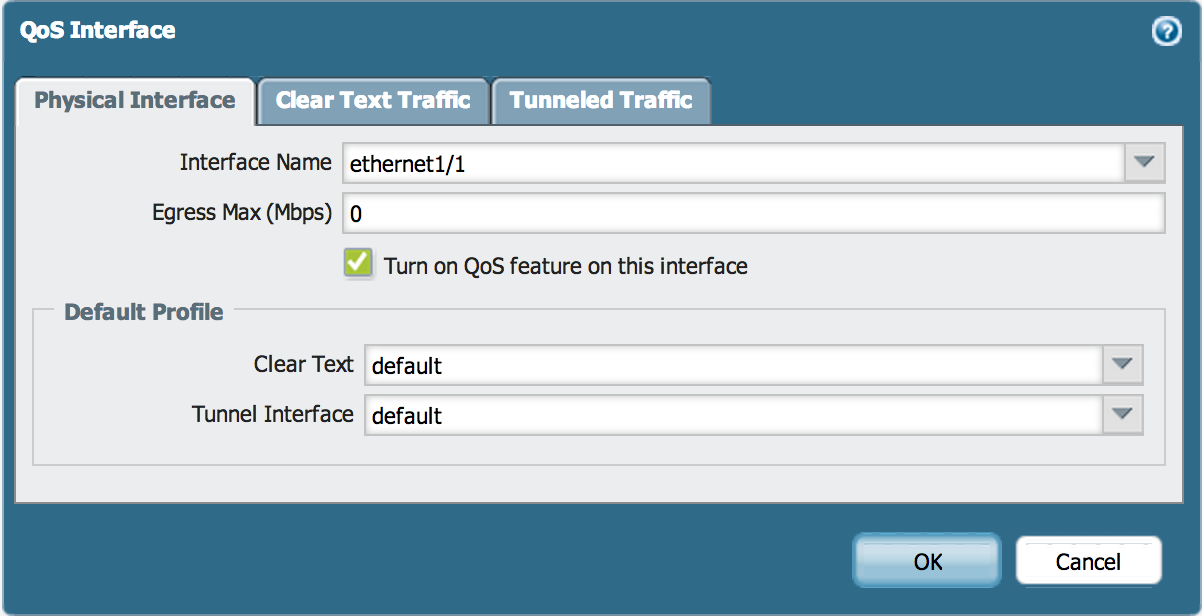Disable the QoS feature on this interface

(x=358, y=264)
